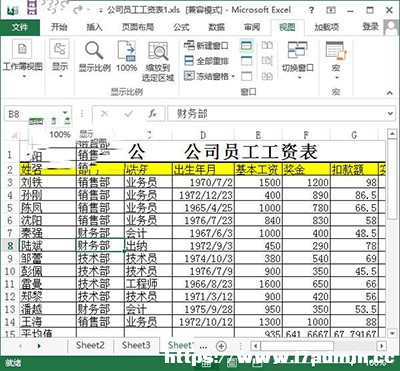400x371 pixels.
Task: Open Ribbon Display Options in title bar
Action: pyautogui.click(x=331, y=10)
